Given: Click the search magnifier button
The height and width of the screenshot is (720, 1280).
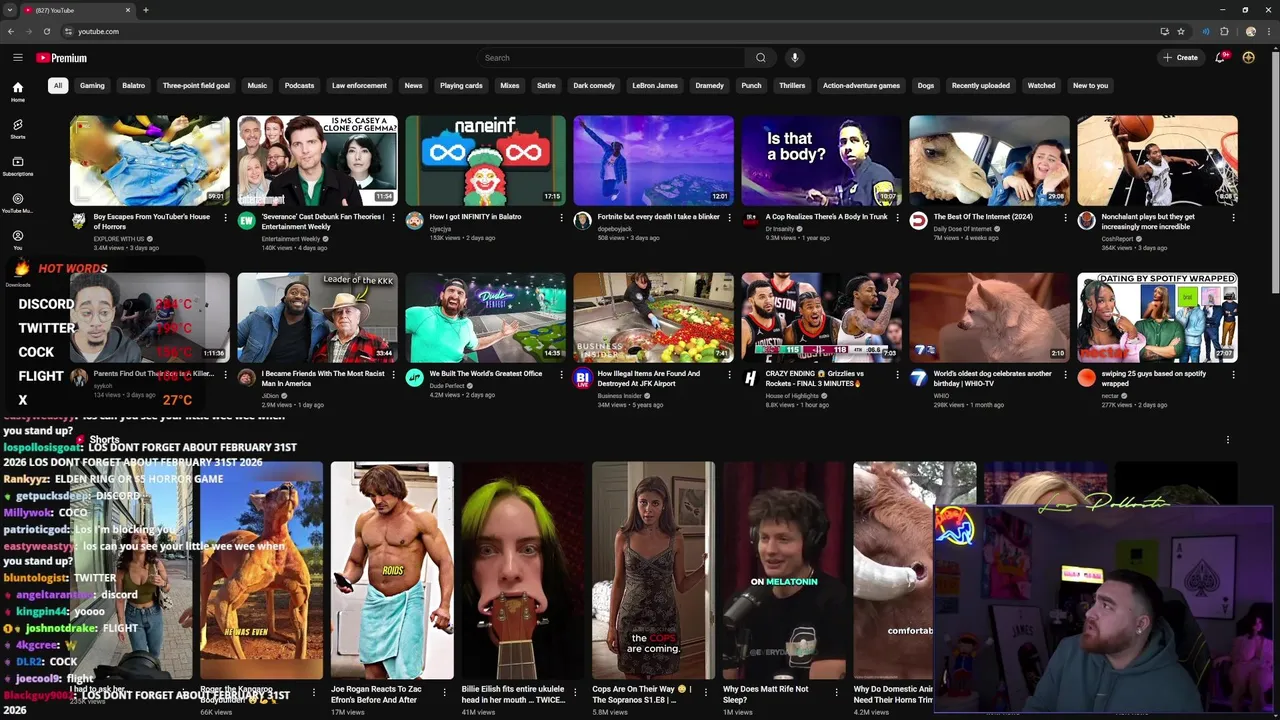Looking at the screenshot, I should 761,58.
